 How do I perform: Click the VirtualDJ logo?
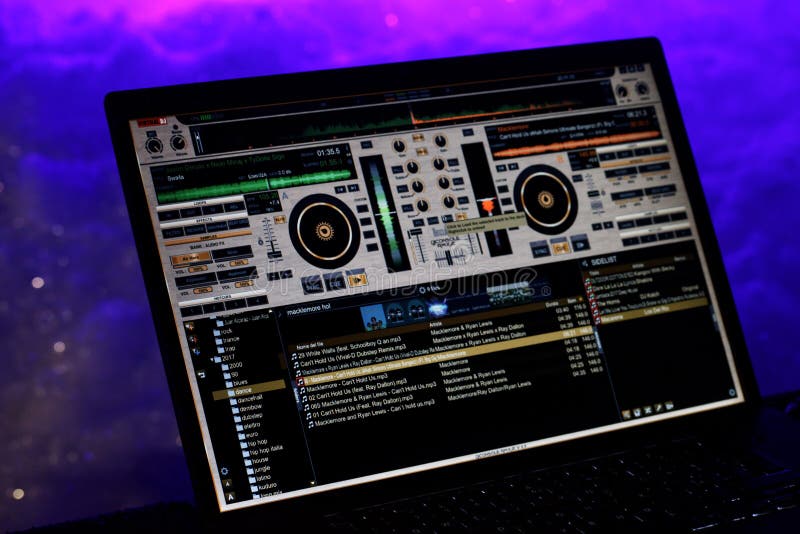pyautogui.click(x=153, y=122)
